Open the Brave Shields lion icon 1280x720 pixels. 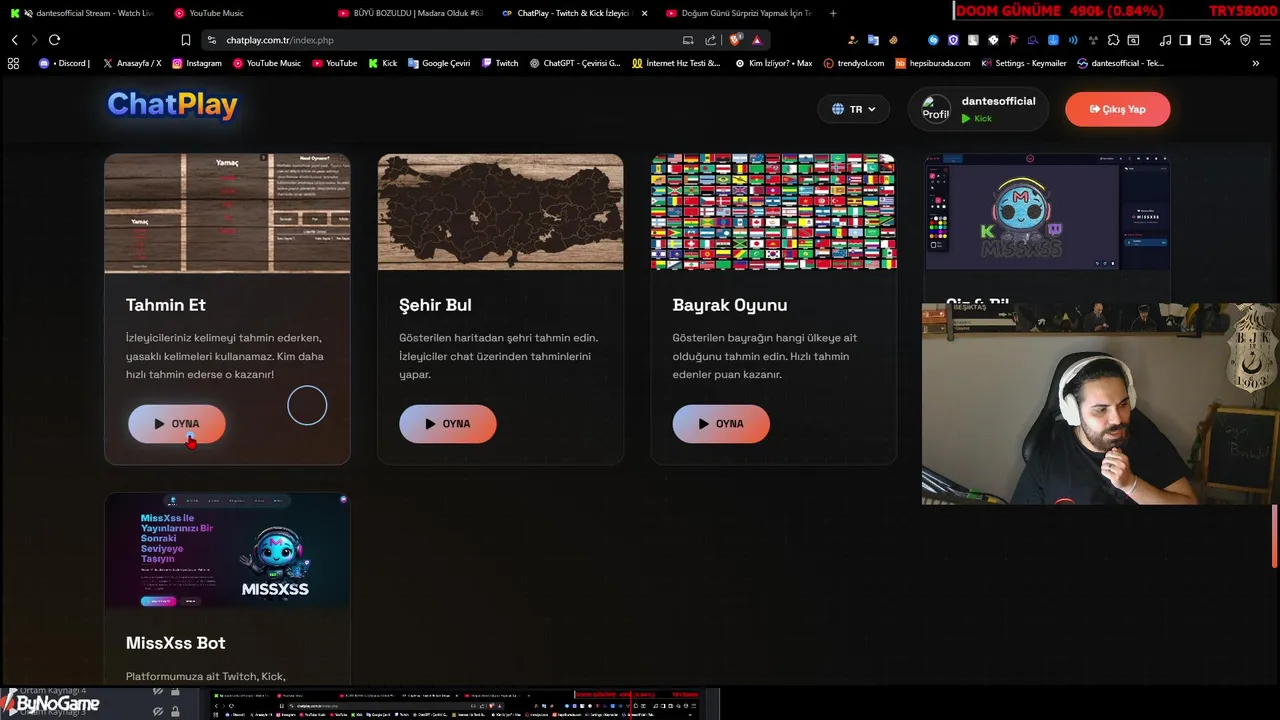tap(736, 40)
